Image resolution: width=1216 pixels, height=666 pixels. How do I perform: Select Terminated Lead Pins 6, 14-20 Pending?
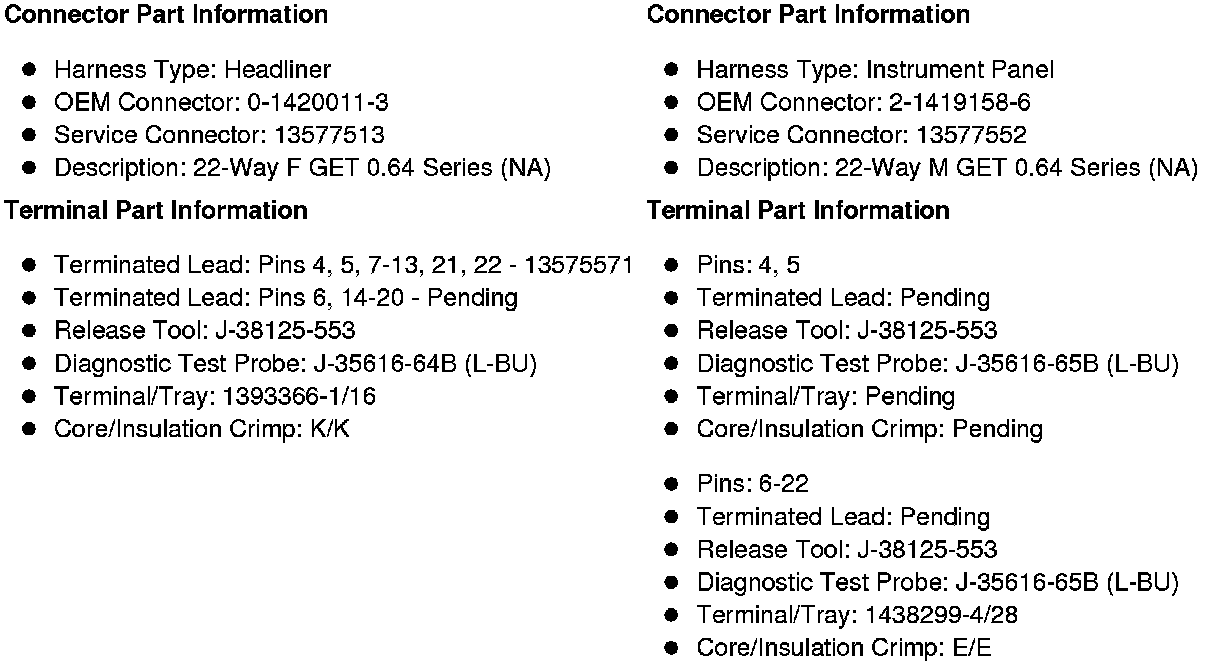point(286,298)
